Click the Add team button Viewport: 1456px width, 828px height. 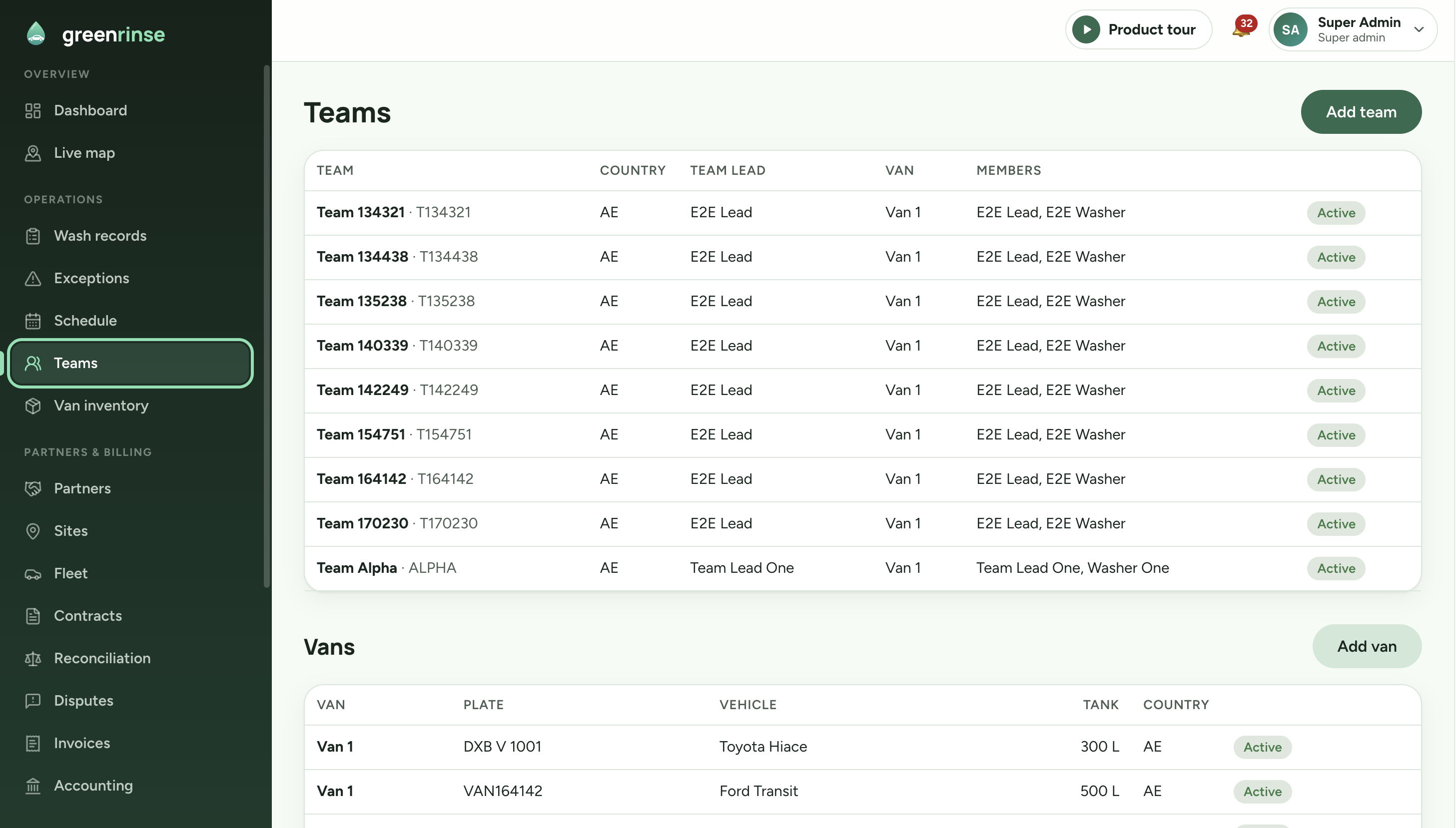coord(1361,112)
